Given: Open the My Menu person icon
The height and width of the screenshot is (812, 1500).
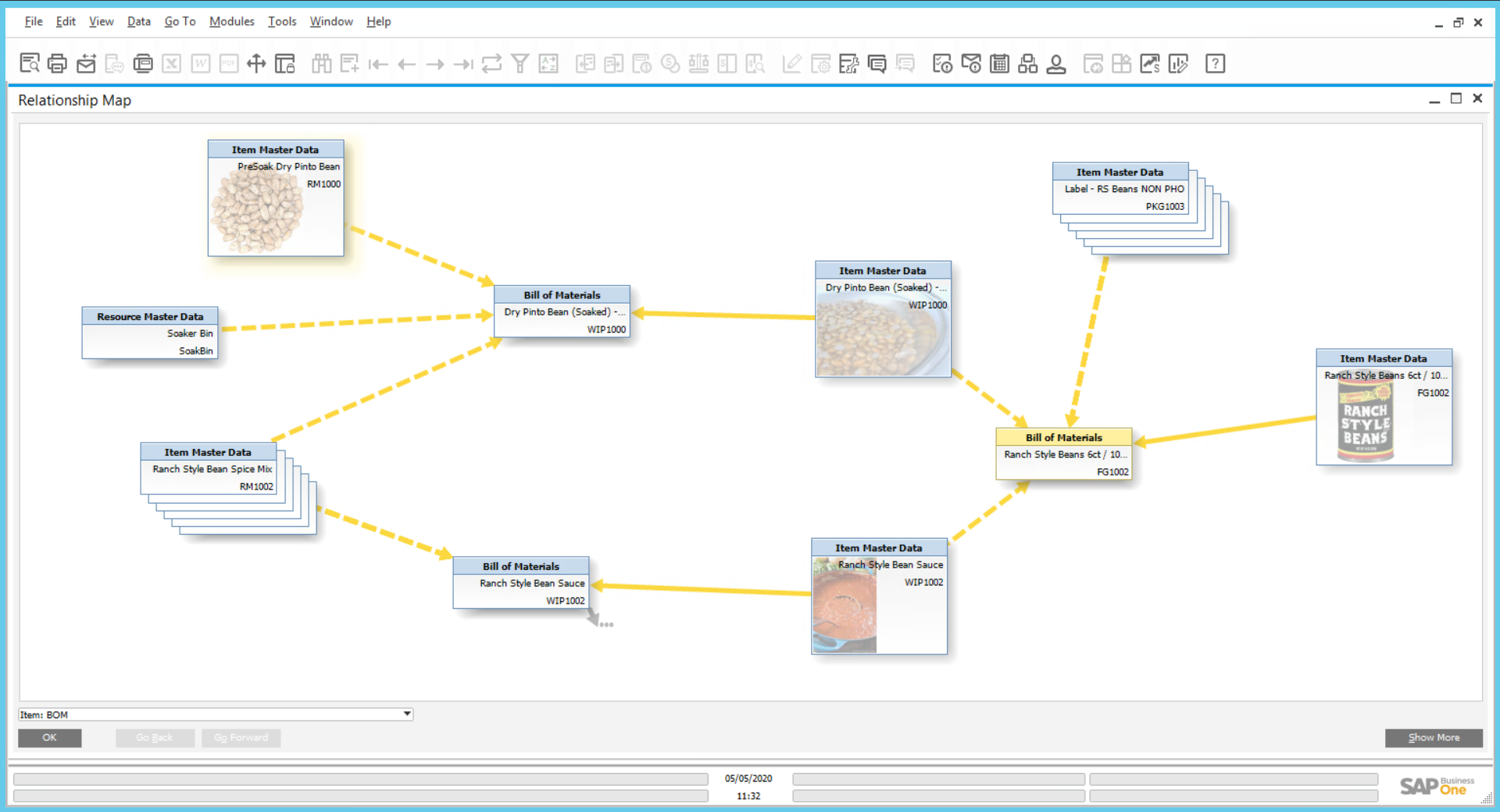Looking at the screenshot, I should [1056, 63].
